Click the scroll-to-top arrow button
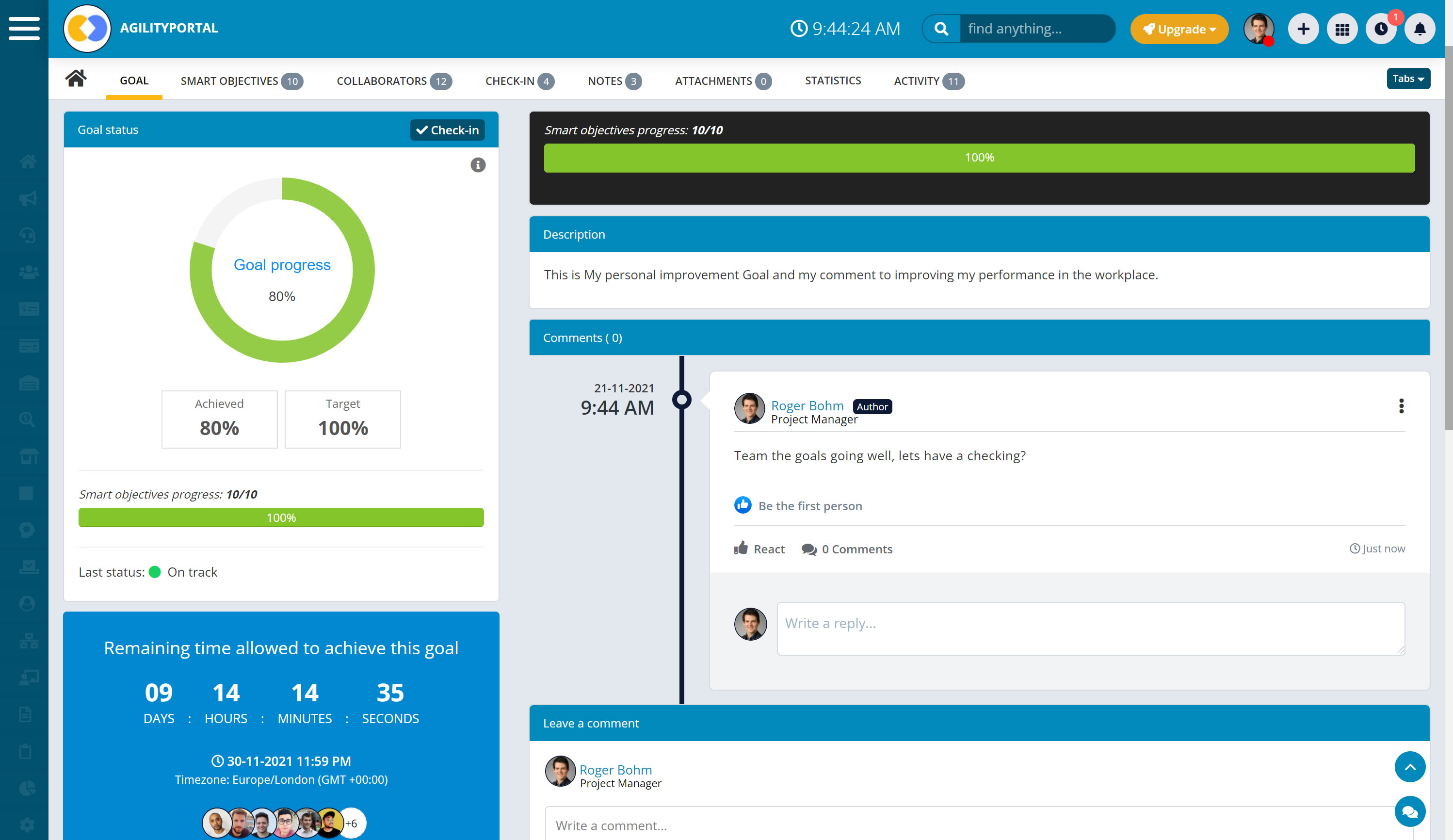Screen dimensions: 1453x840 1410,767
